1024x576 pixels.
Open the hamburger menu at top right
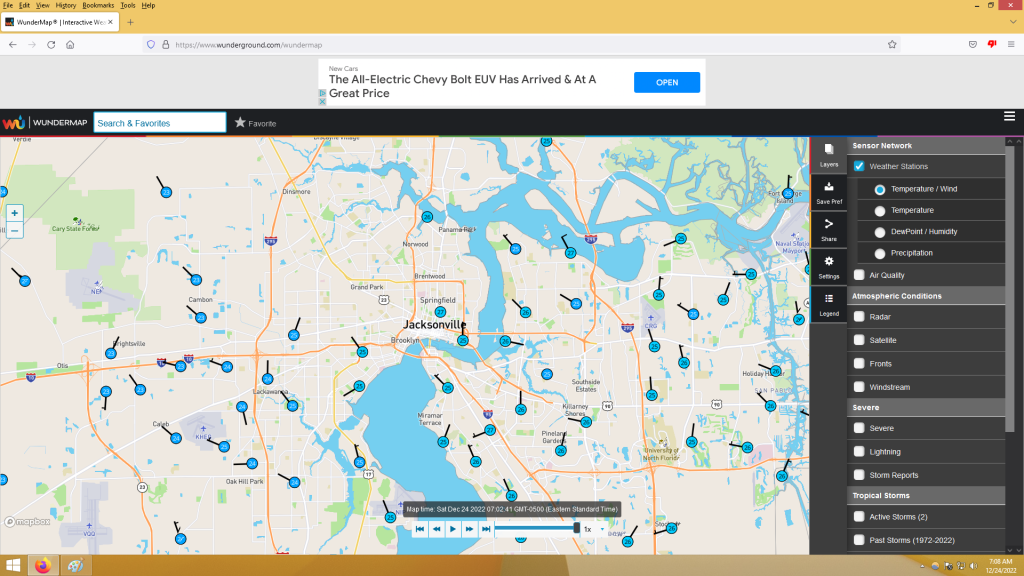(1009, 117)
